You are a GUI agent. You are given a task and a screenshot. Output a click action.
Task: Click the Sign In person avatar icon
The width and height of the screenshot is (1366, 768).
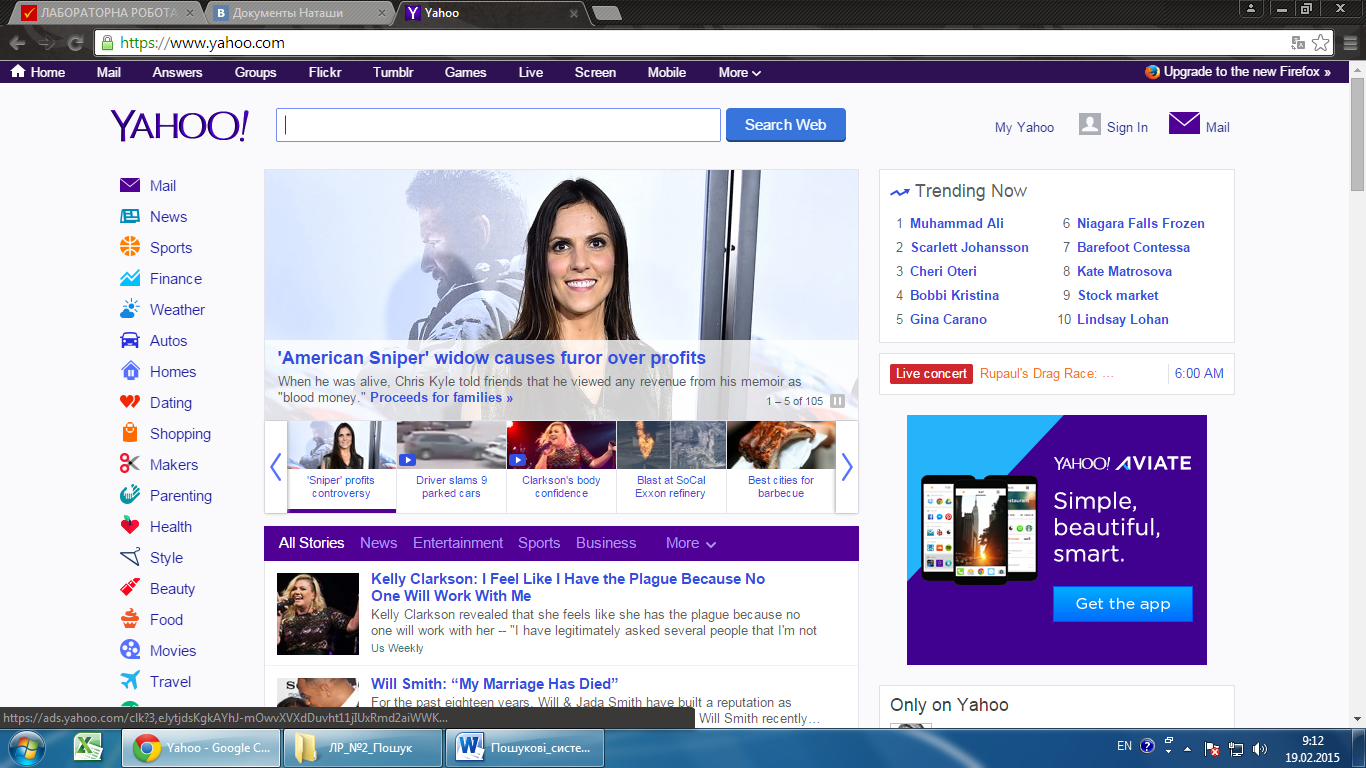pyautogui.click(x=1090, y=124)
